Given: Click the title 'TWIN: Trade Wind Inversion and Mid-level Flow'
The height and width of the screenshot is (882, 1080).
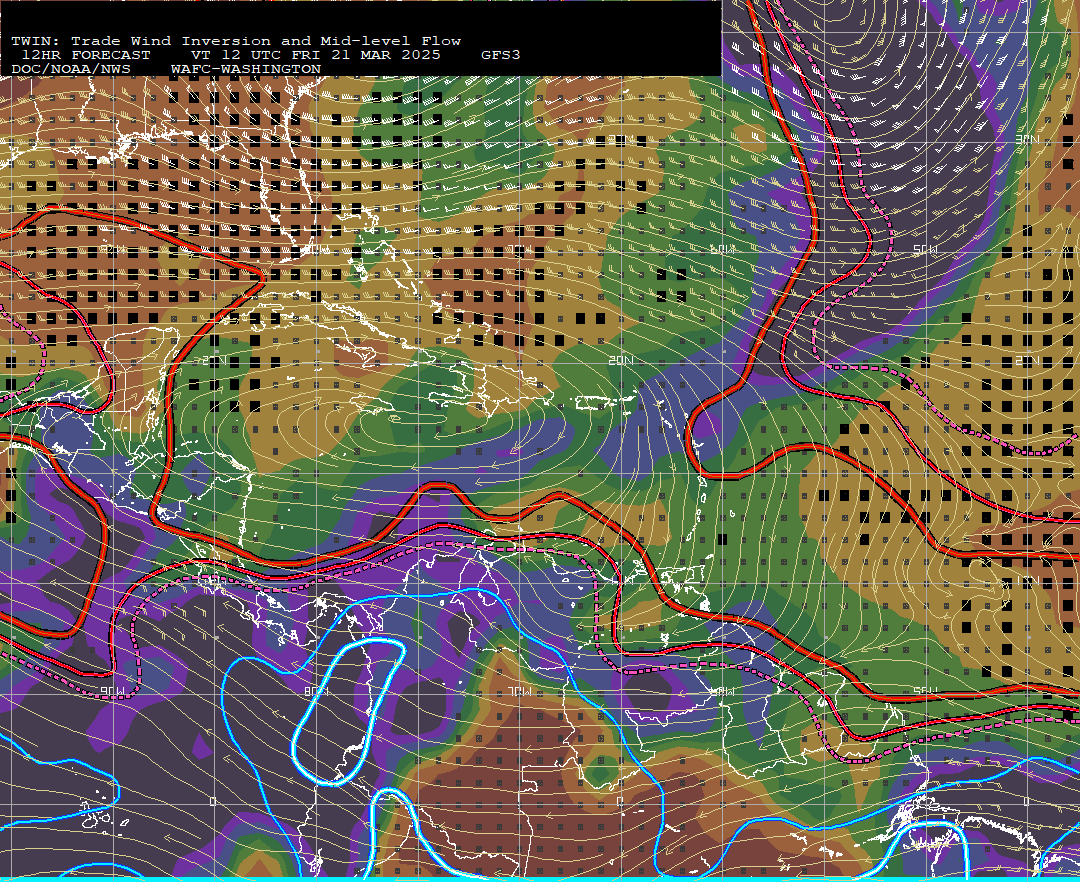Looking at the screenshot, I should coord(236,41).
